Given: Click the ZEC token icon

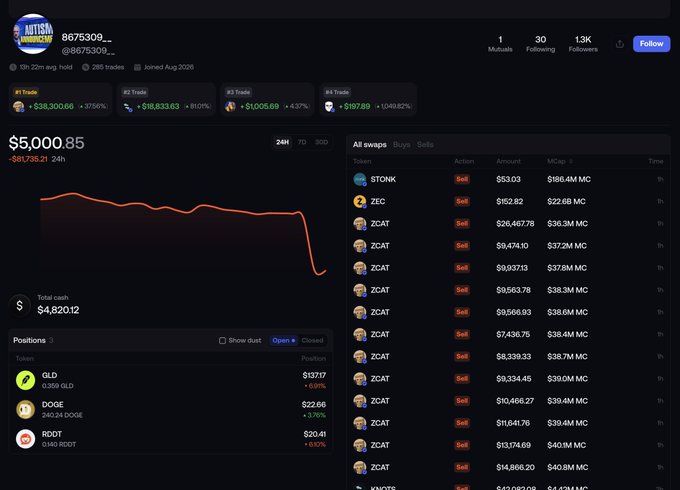Looking at the screenshot, I should 360,201.
